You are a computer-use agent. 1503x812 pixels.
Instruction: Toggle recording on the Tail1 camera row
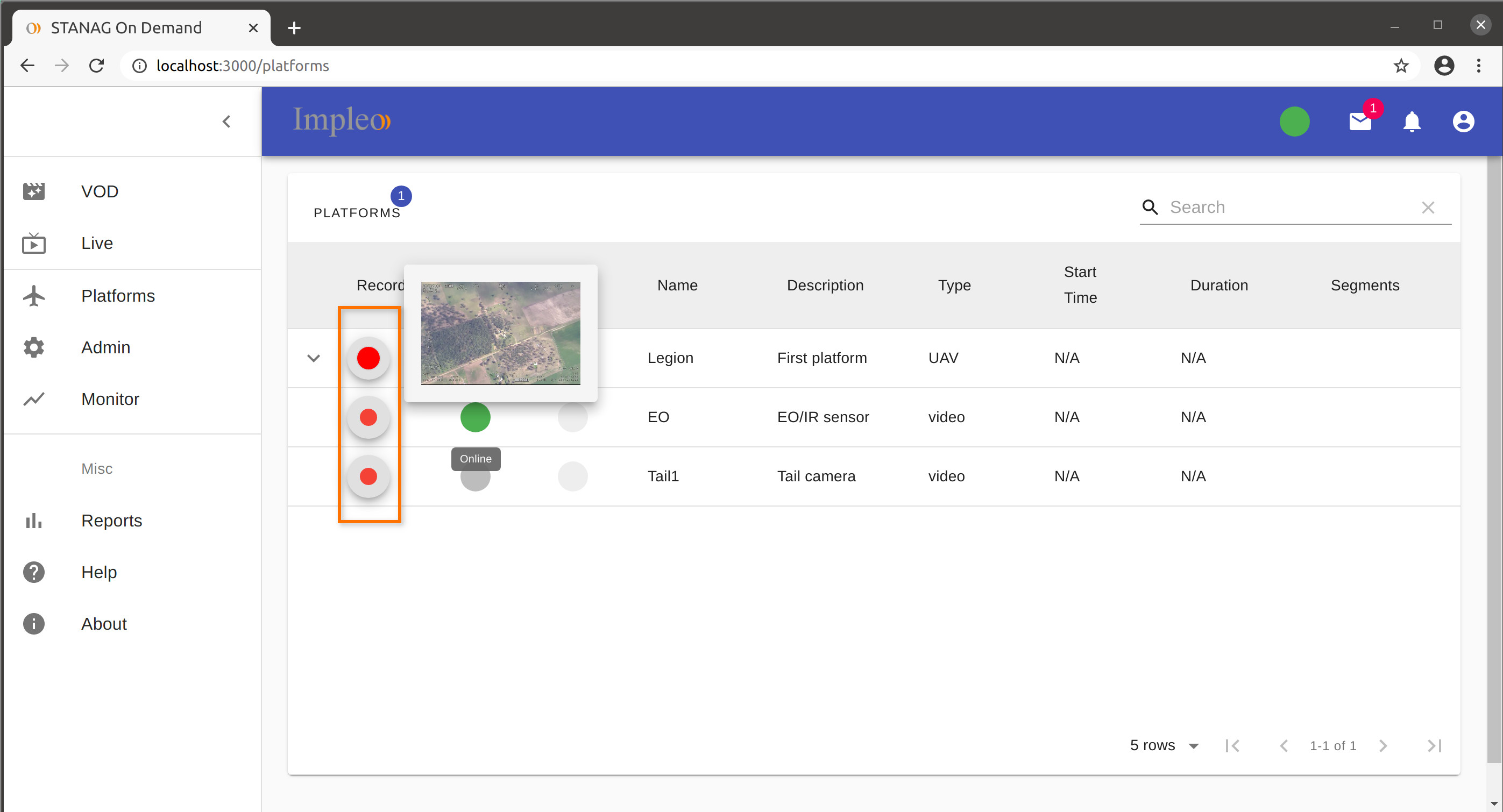coord(368,476)
